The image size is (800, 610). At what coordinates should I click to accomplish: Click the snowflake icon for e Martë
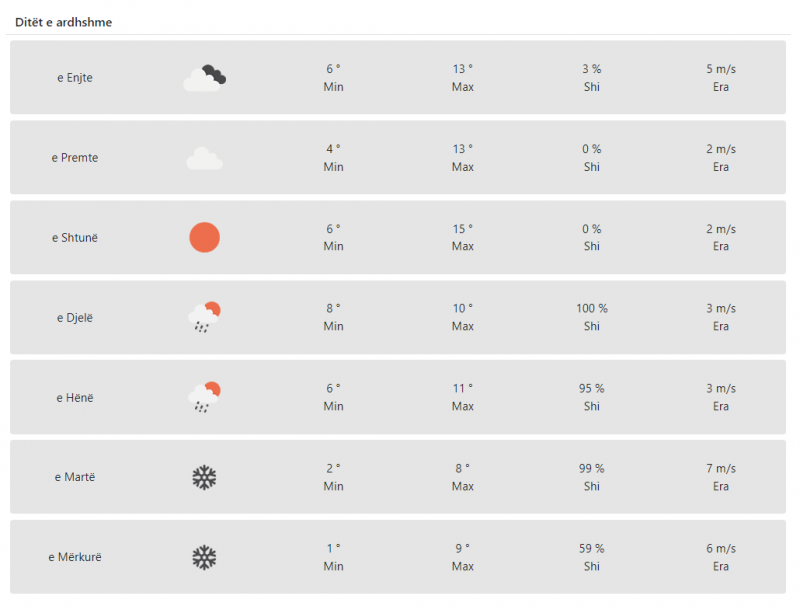[x=205, y=477]
